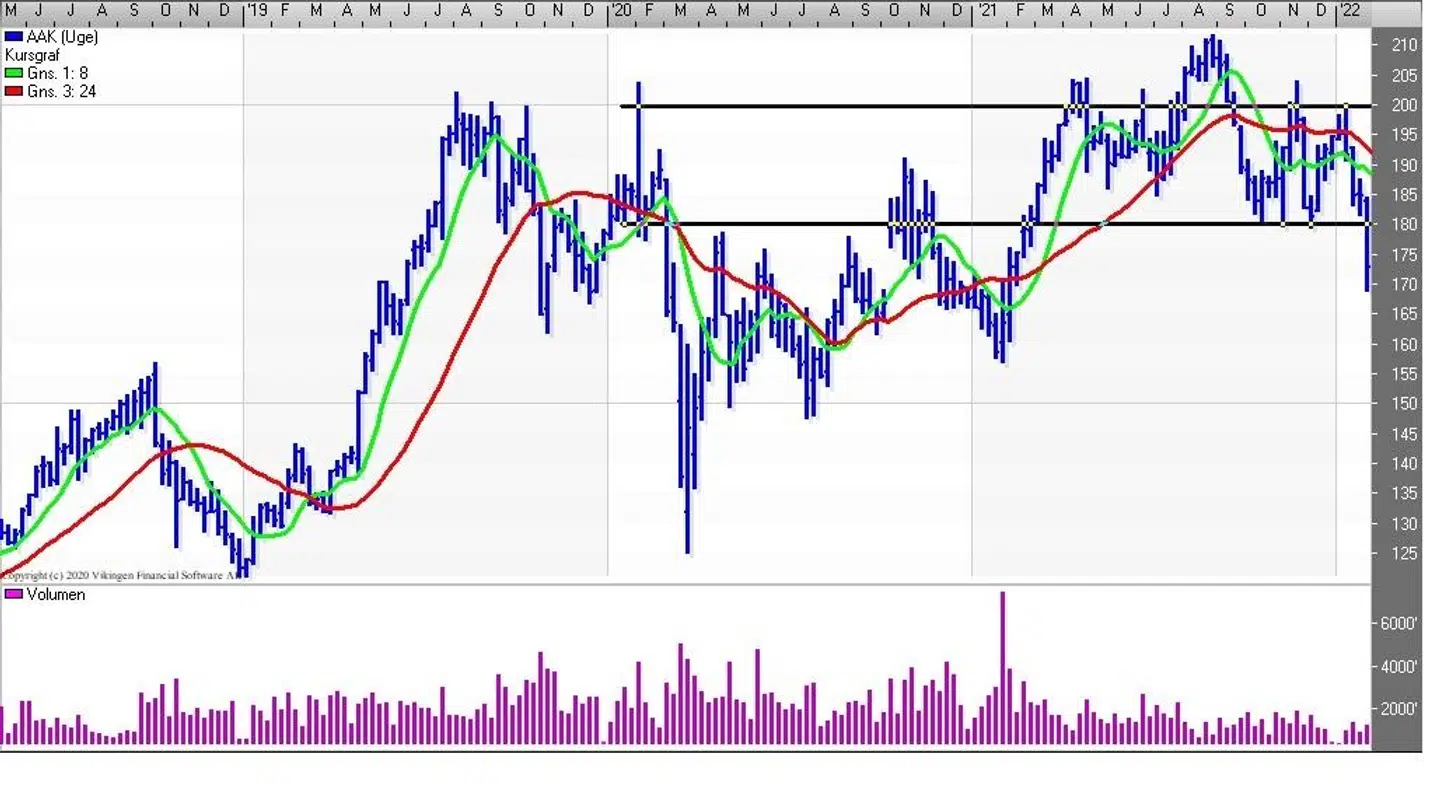Click the 210 price axis label
The width and height of the screenshot is (1440, 811).
click(x=1404, y=45)
